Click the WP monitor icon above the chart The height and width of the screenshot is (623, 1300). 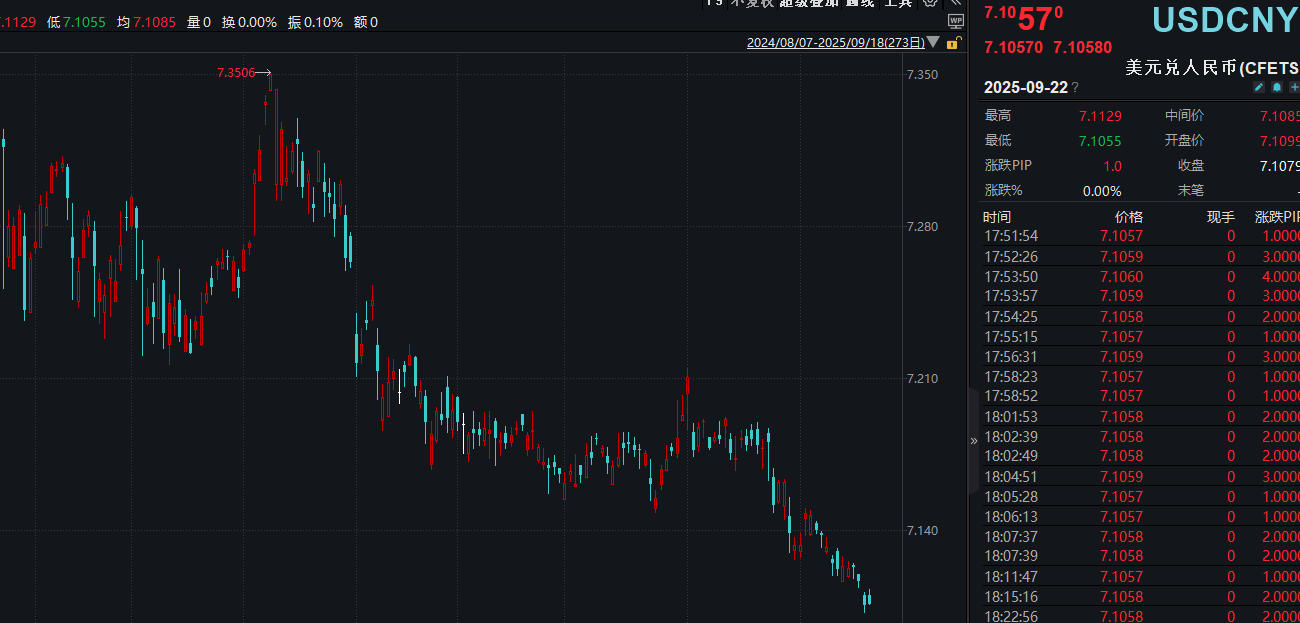point(955,21)
